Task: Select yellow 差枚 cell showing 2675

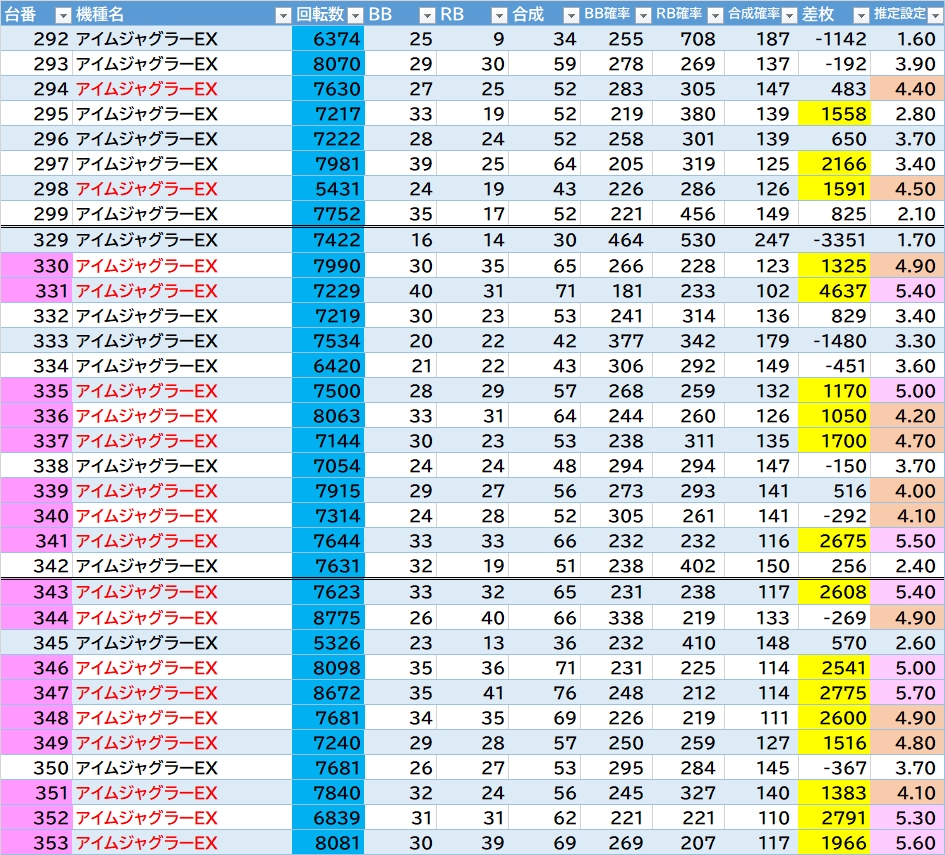Action: coord(835,541)
